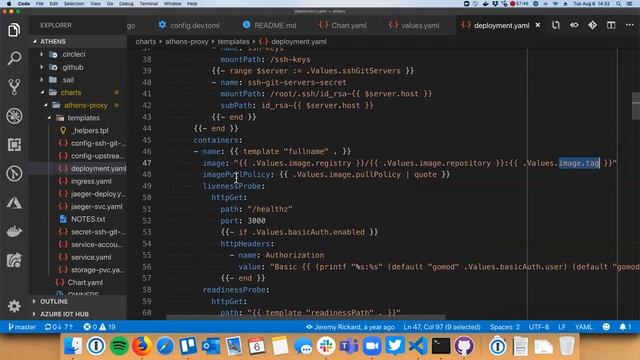Open Slack from the dock
Viewport: 640px width, 360px height.
click(326, 346)
